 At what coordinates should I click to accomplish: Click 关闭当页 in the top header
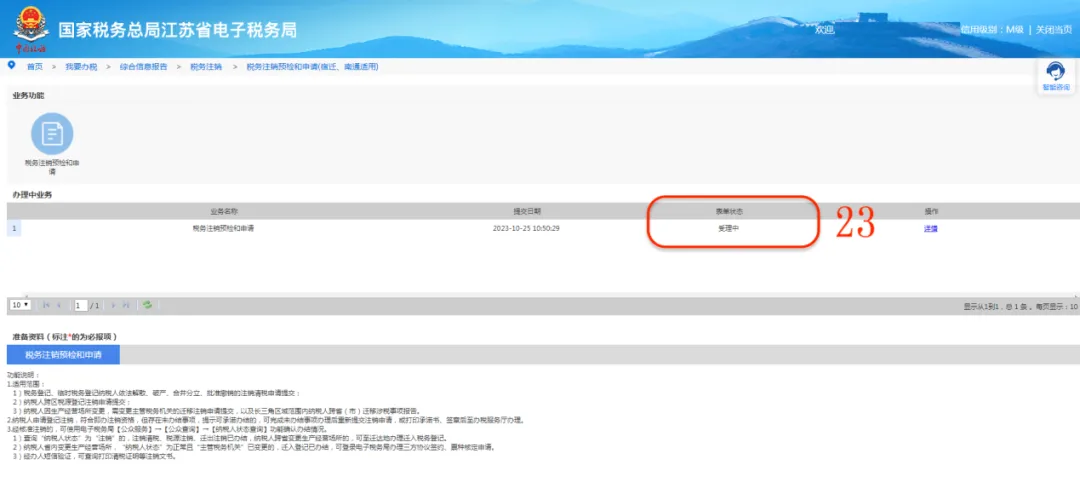point(1054,30)
